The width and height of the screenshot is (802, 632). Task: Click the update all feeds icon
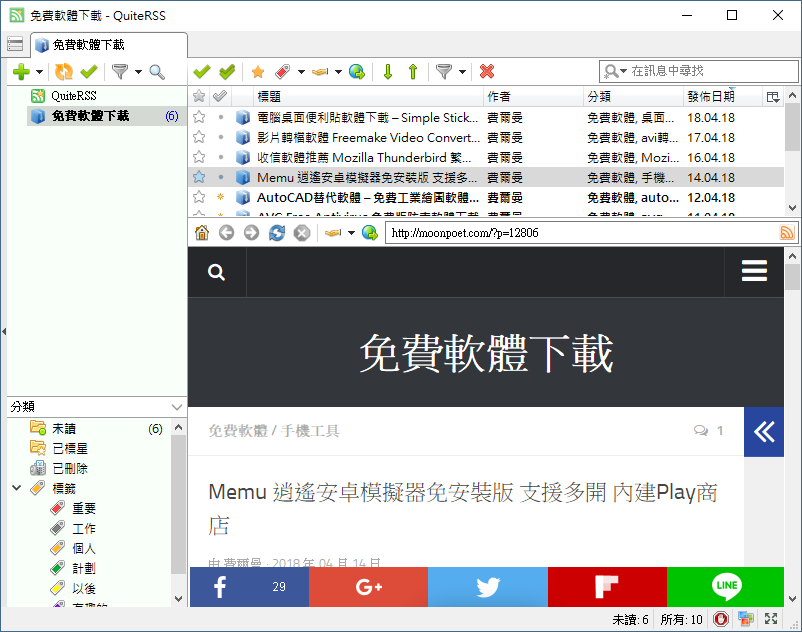click(64, 71)
